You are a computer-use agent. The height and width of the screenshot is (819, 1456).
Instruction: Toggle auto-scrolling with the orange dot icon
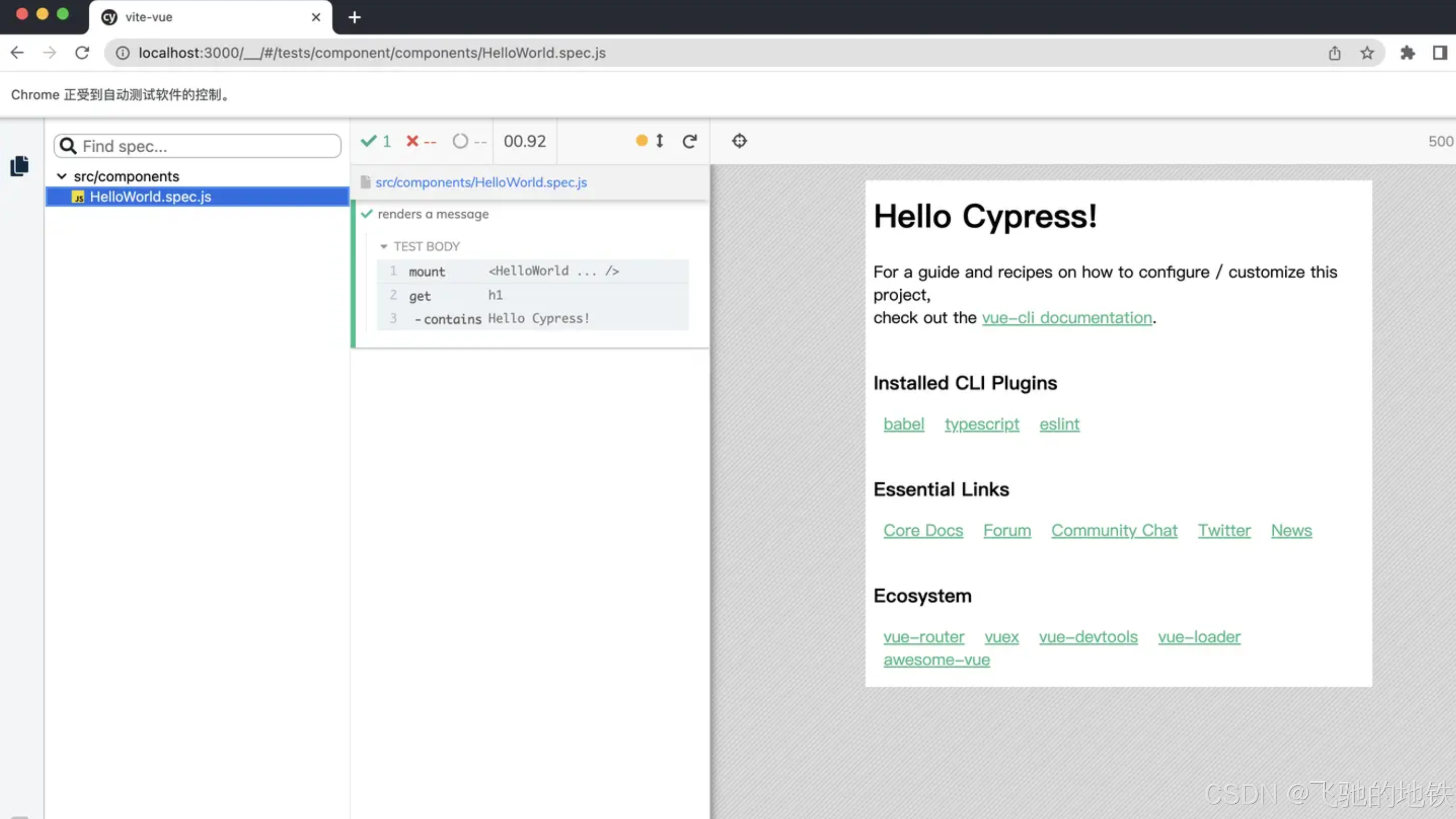(x=641, y=141)
